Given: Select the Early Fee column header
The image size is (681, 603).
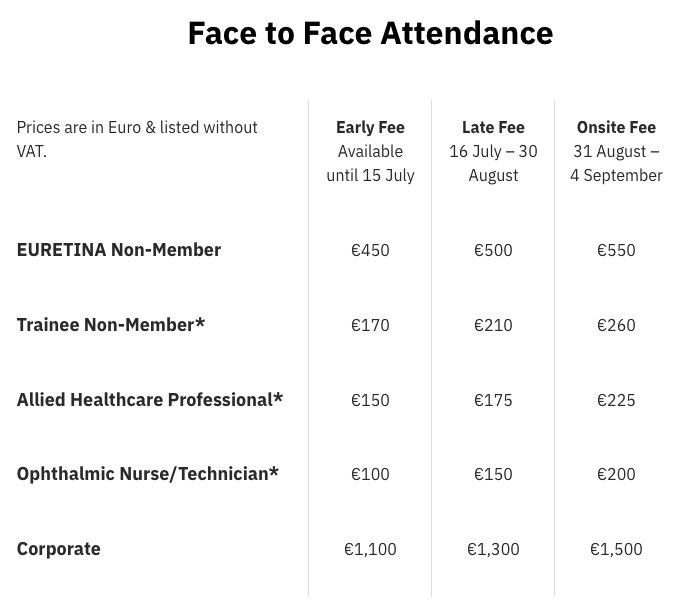Looking at the screenshot, I should [370, 127].
